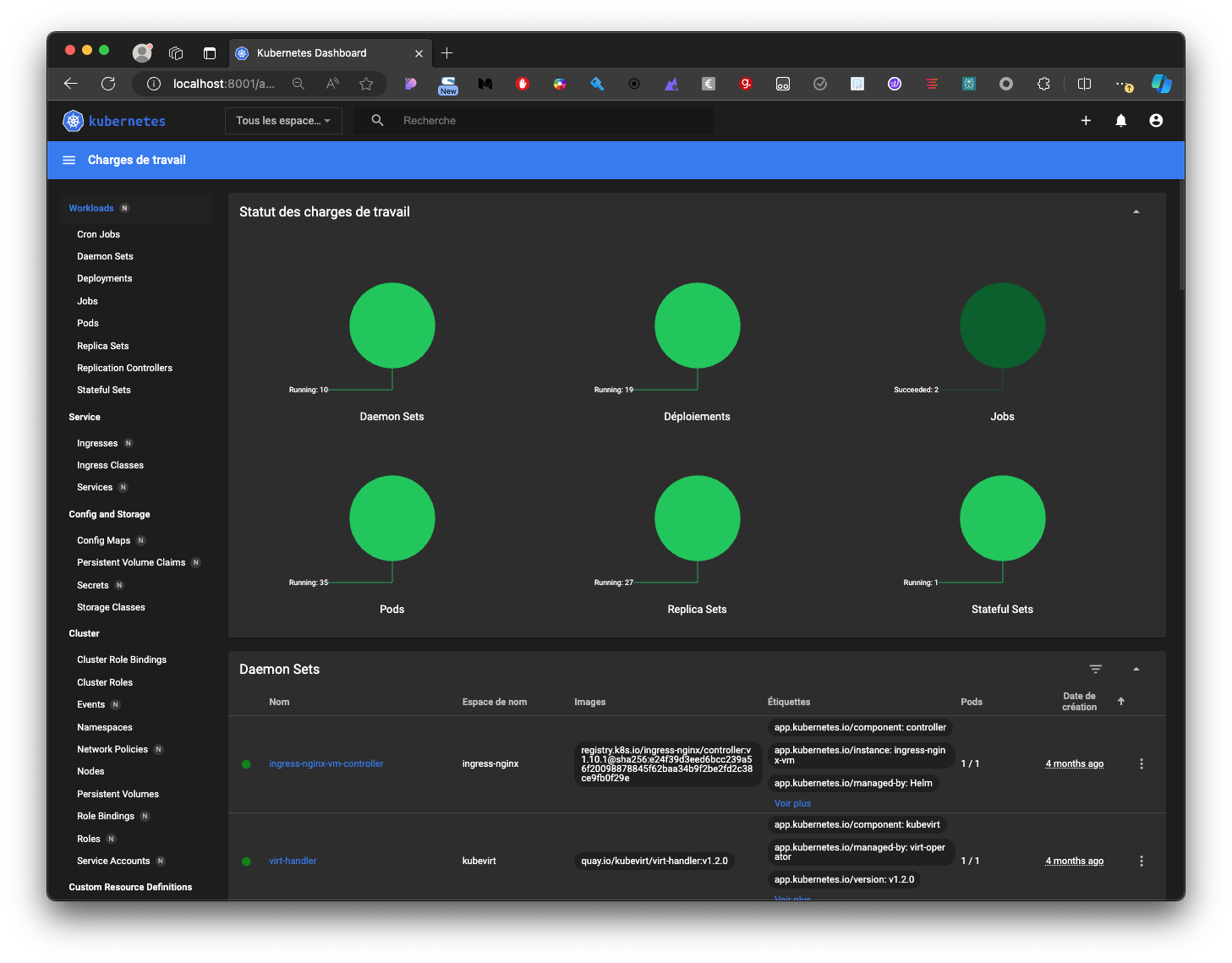Open a new browser tab
This screenshot has height=963, width=1232.
[447, 53]
